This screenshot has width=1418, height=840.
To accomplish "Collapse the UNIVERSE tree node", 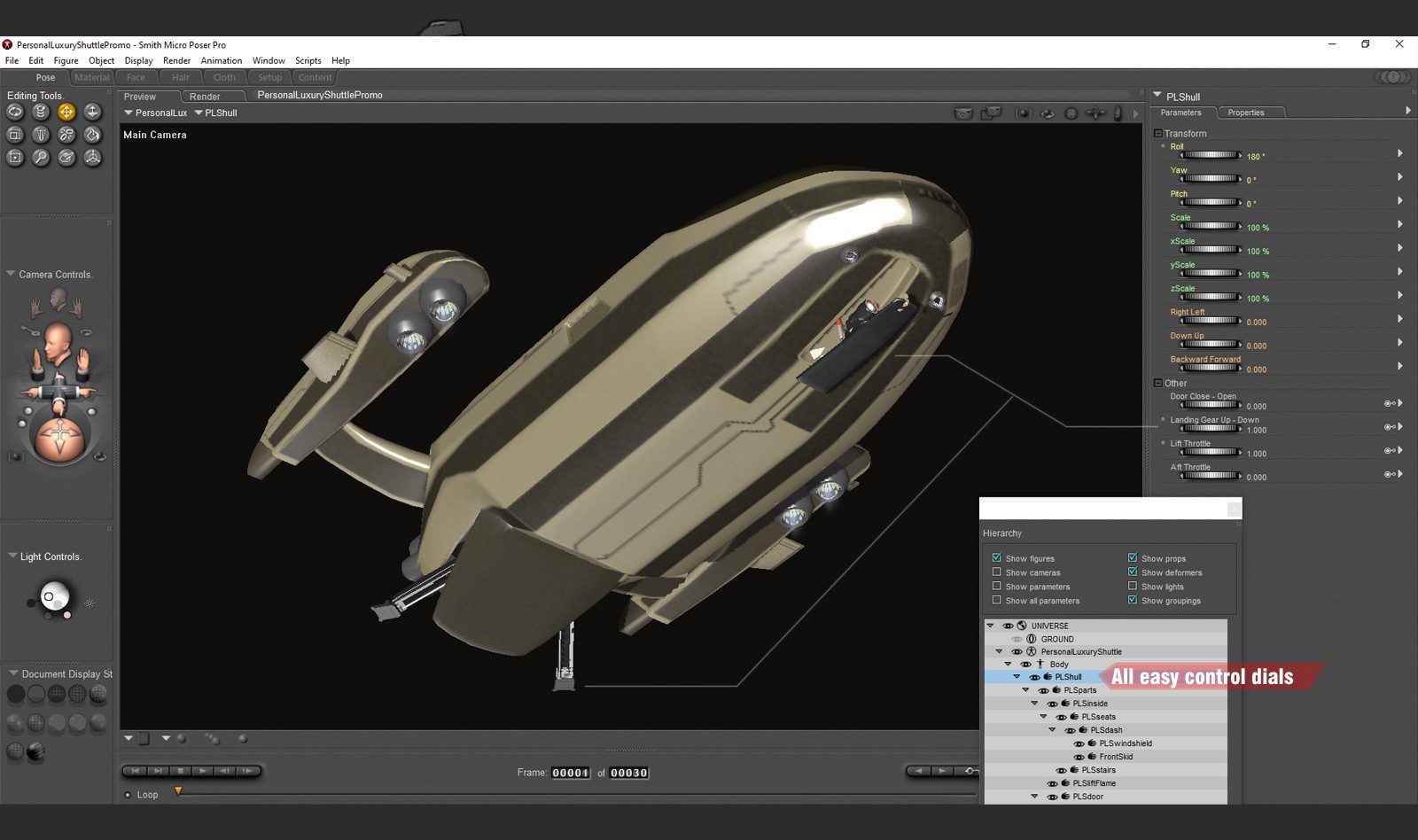I will pos(991,626).
